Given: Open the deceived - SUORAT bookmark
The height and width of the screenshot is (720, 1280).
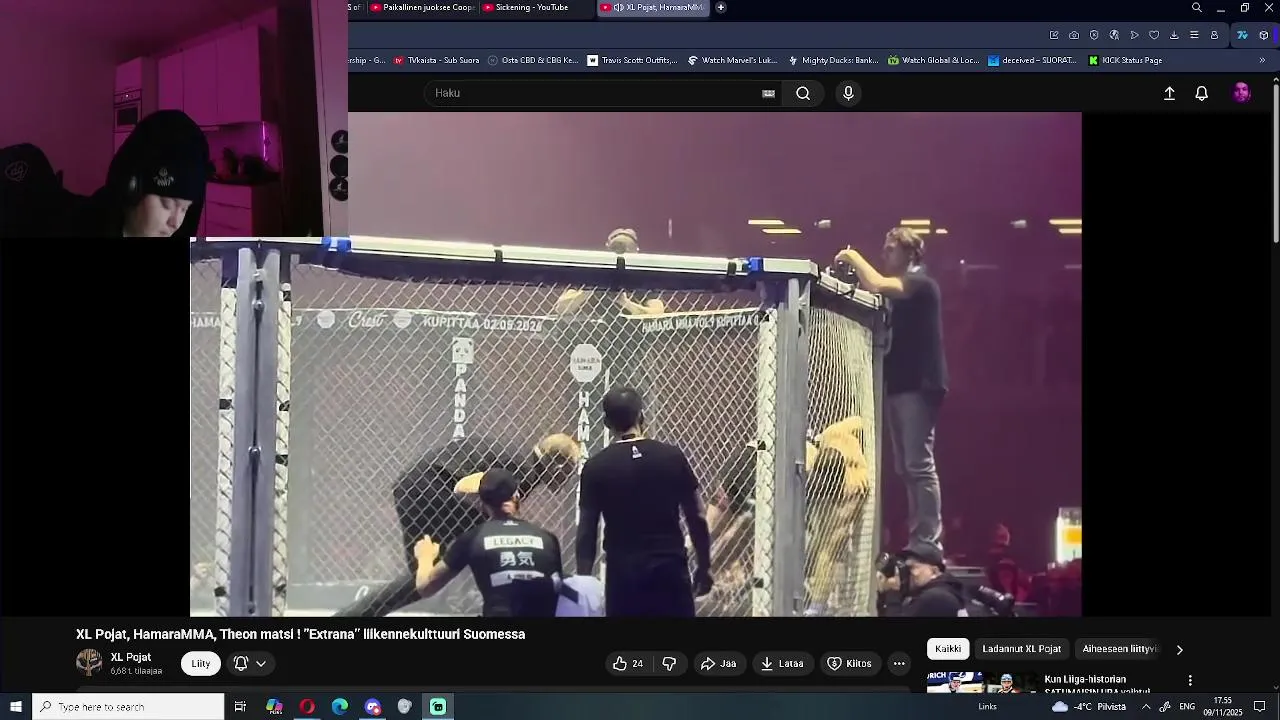Looking at the screenshot, I should (x=1032, y=60).
